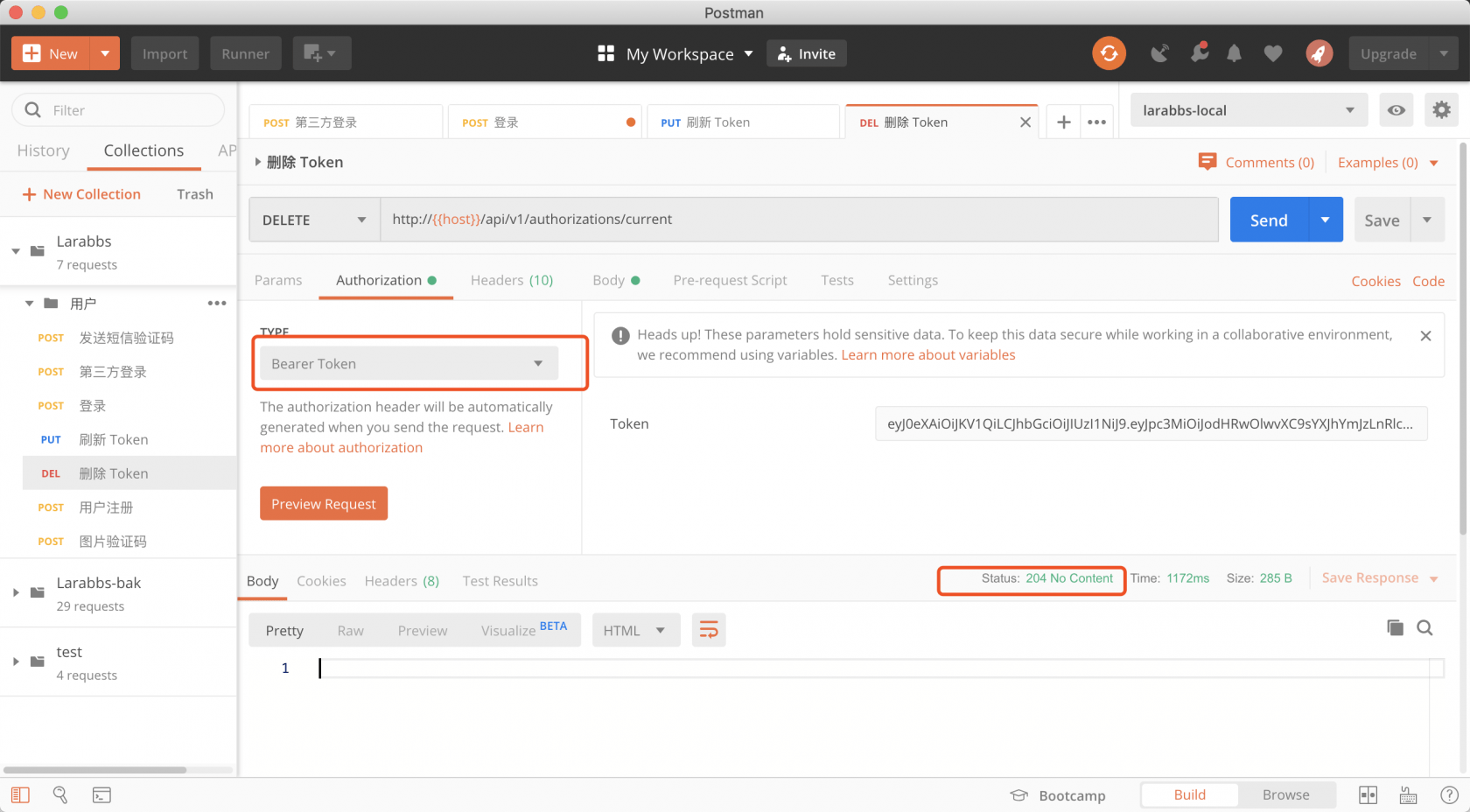Expand the 删除 Token request description
This screenshot has height=812, width=1470.
coord(257,162)
